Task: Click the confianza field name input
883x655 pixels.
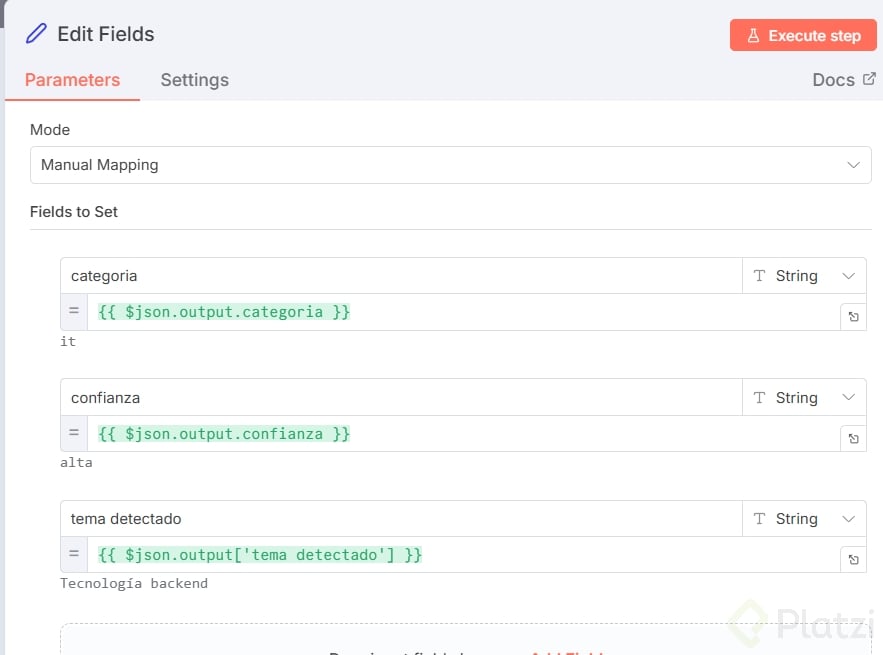Action: pyautogui.click(x=400, y=398)
